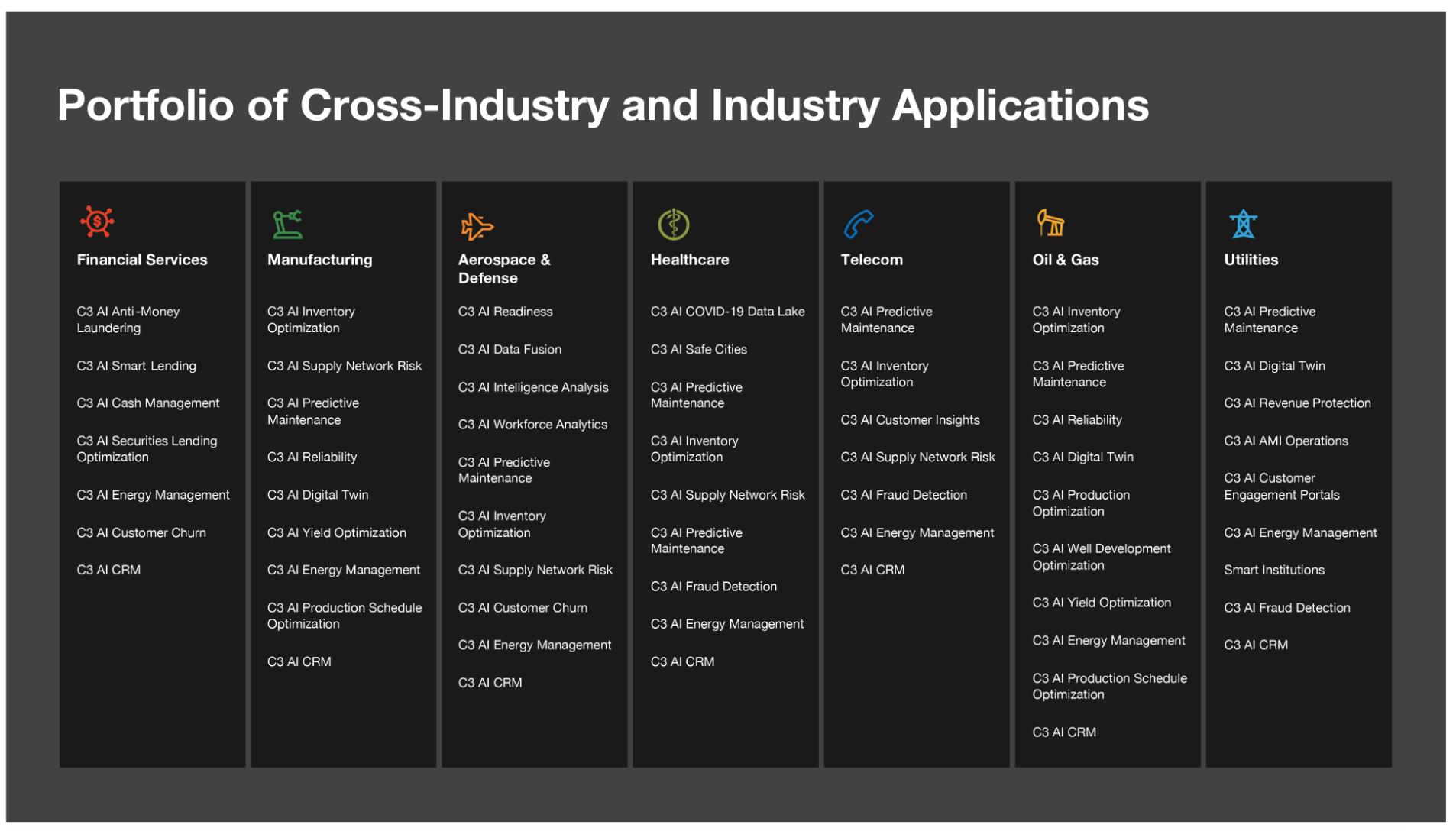Image resolution: width=1456 pixels, height=831 pixels.
Task: Click 'C3 AI CRM' under Aerospace & Defense
Action: coord(490,683)
